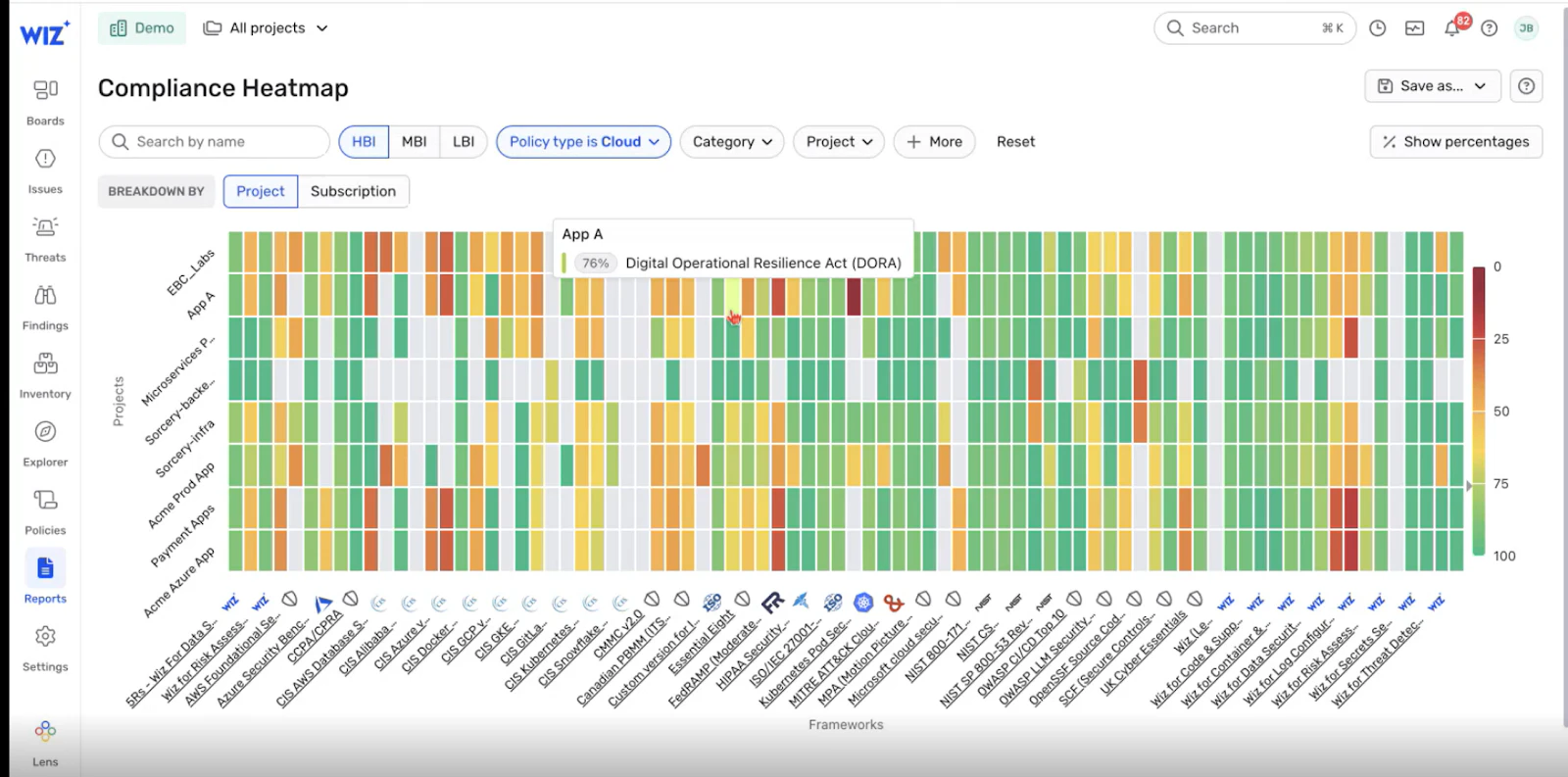Toggle the MBI filter
The image size is (1568, 777).
coord(415,142)
